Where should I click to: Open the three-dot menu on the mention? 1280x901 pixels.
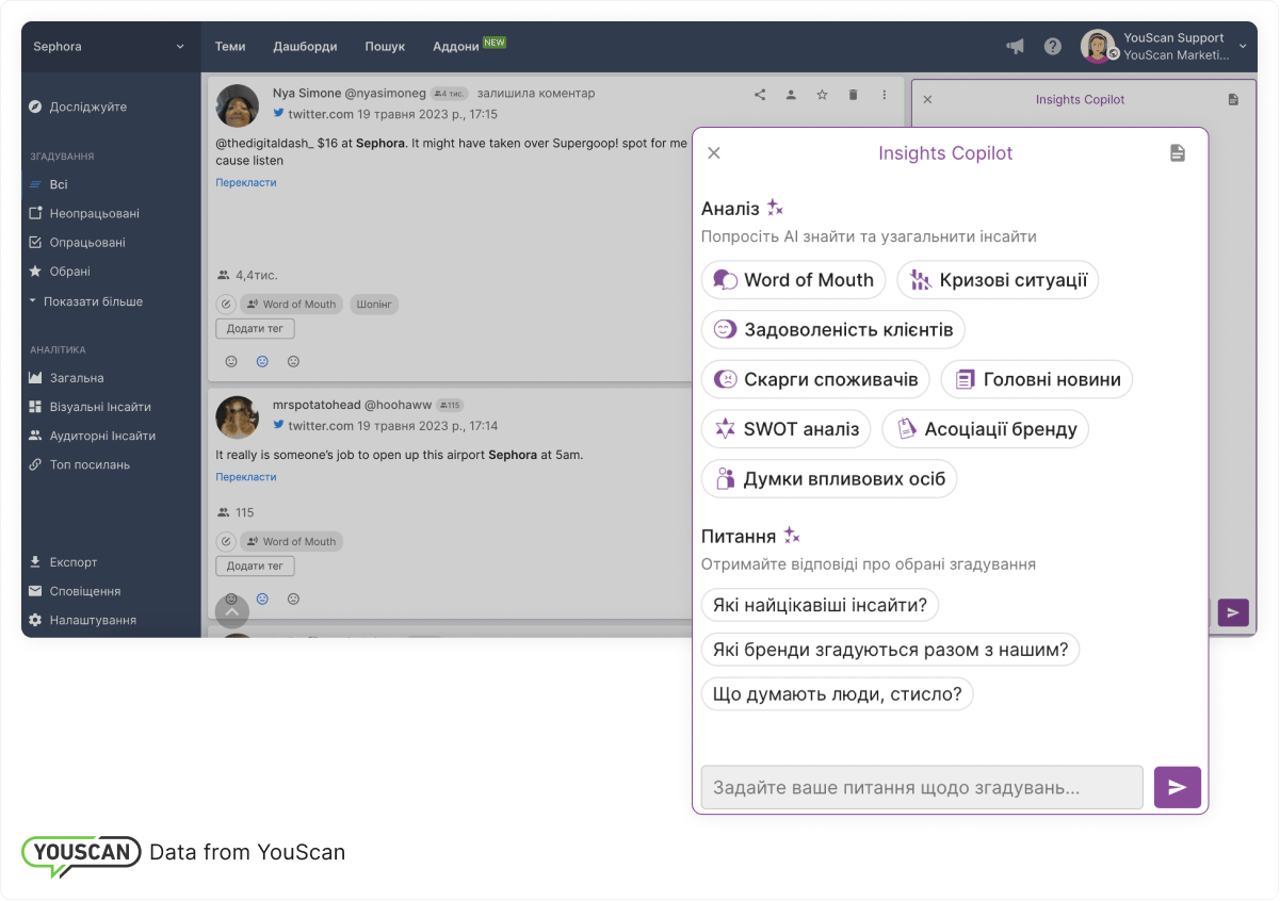[x=883, y=94]
